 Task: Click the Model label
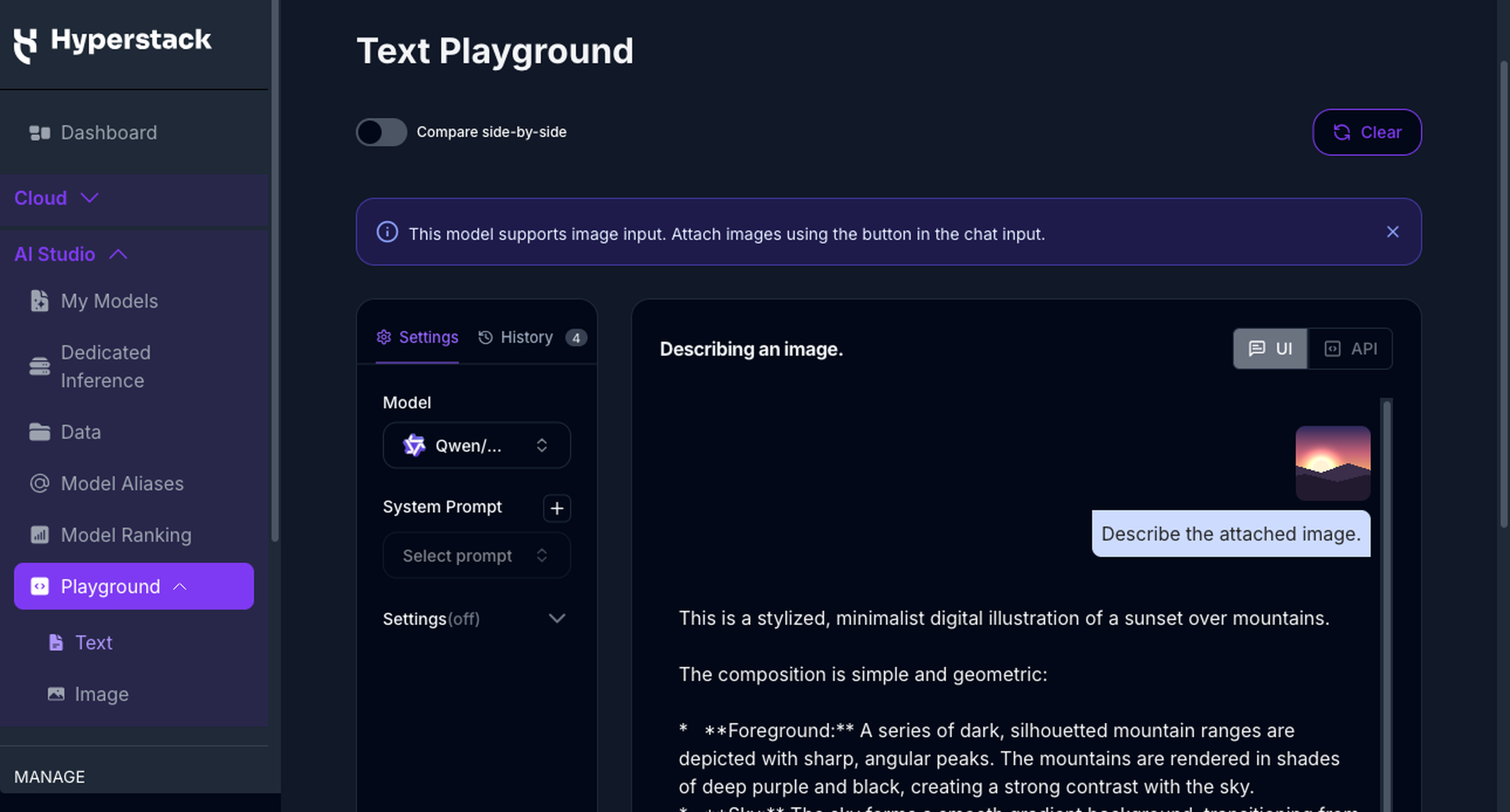pos(407,403)
